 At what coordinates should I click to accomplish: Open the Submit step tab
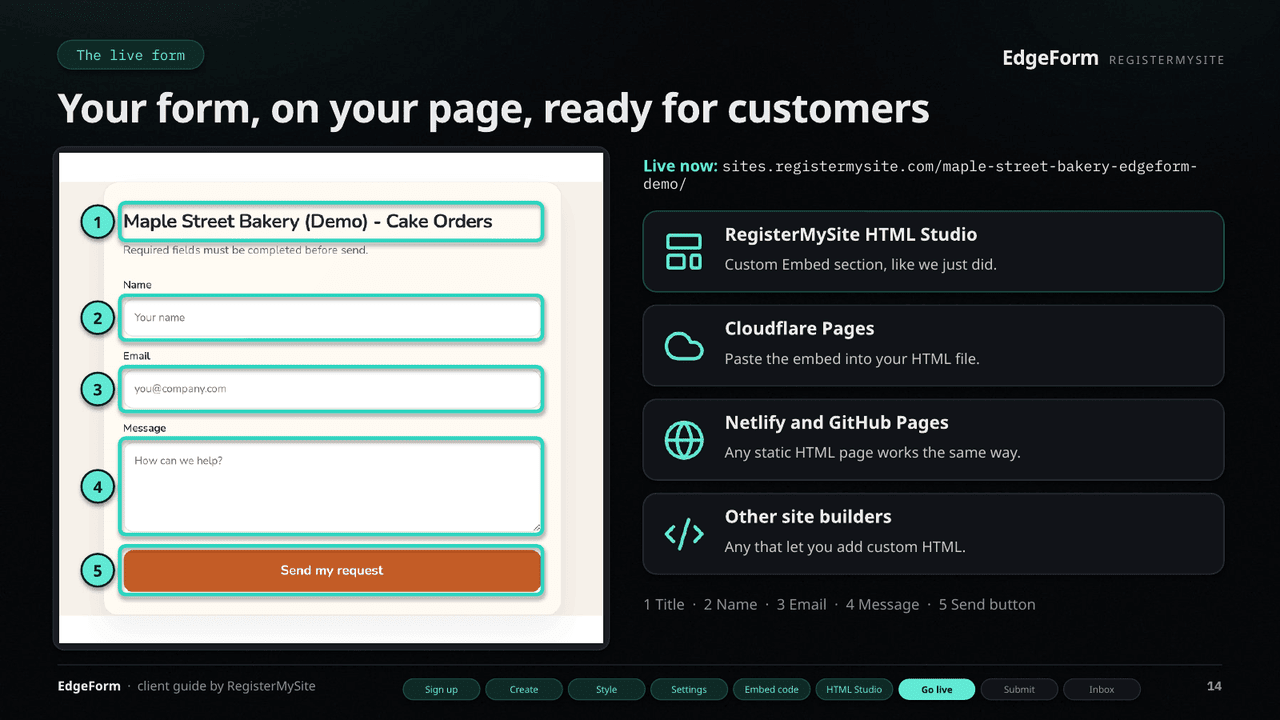(1019, 689)
